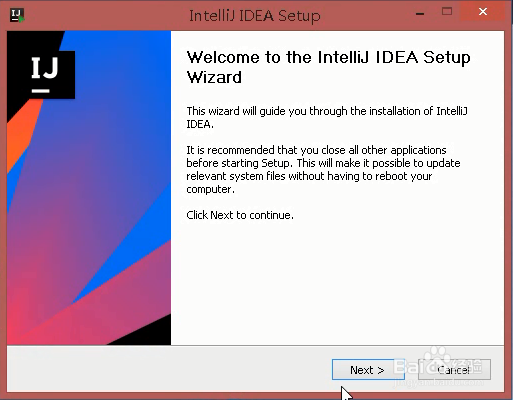Click the 'Welcome to the IntelliJ IDEA Setup Wizard' heading
The width and height of the screenshot is (513, 400).
coord(328,67)
